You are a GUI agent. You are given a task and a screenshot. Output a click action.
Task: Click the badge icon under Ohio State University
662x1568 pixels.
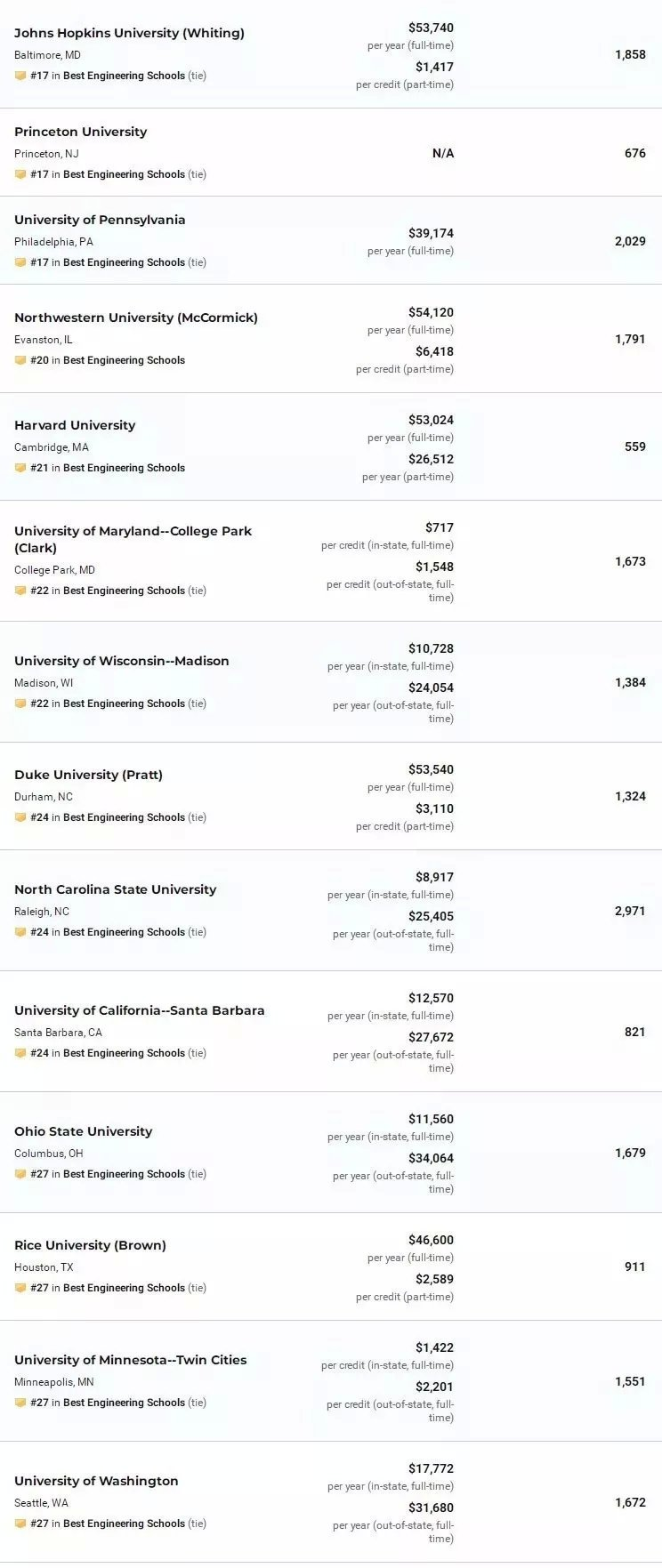coord(20,1175)
